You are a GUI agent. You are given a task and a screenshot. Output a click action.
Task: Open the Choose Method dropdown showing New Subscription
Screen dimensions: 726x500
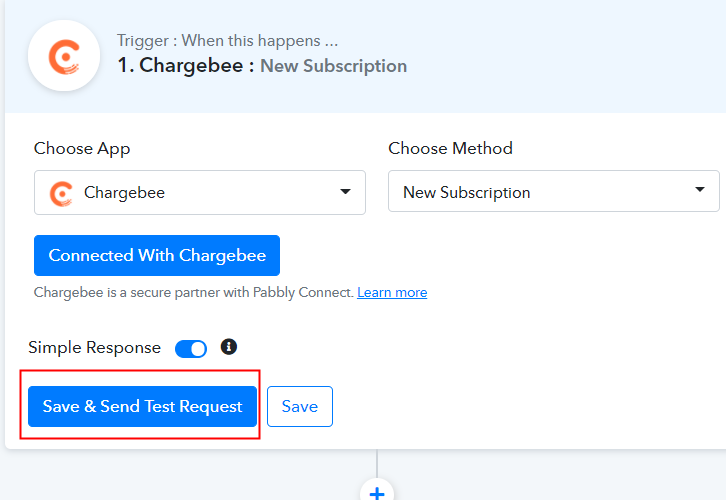tap(554, 191)
